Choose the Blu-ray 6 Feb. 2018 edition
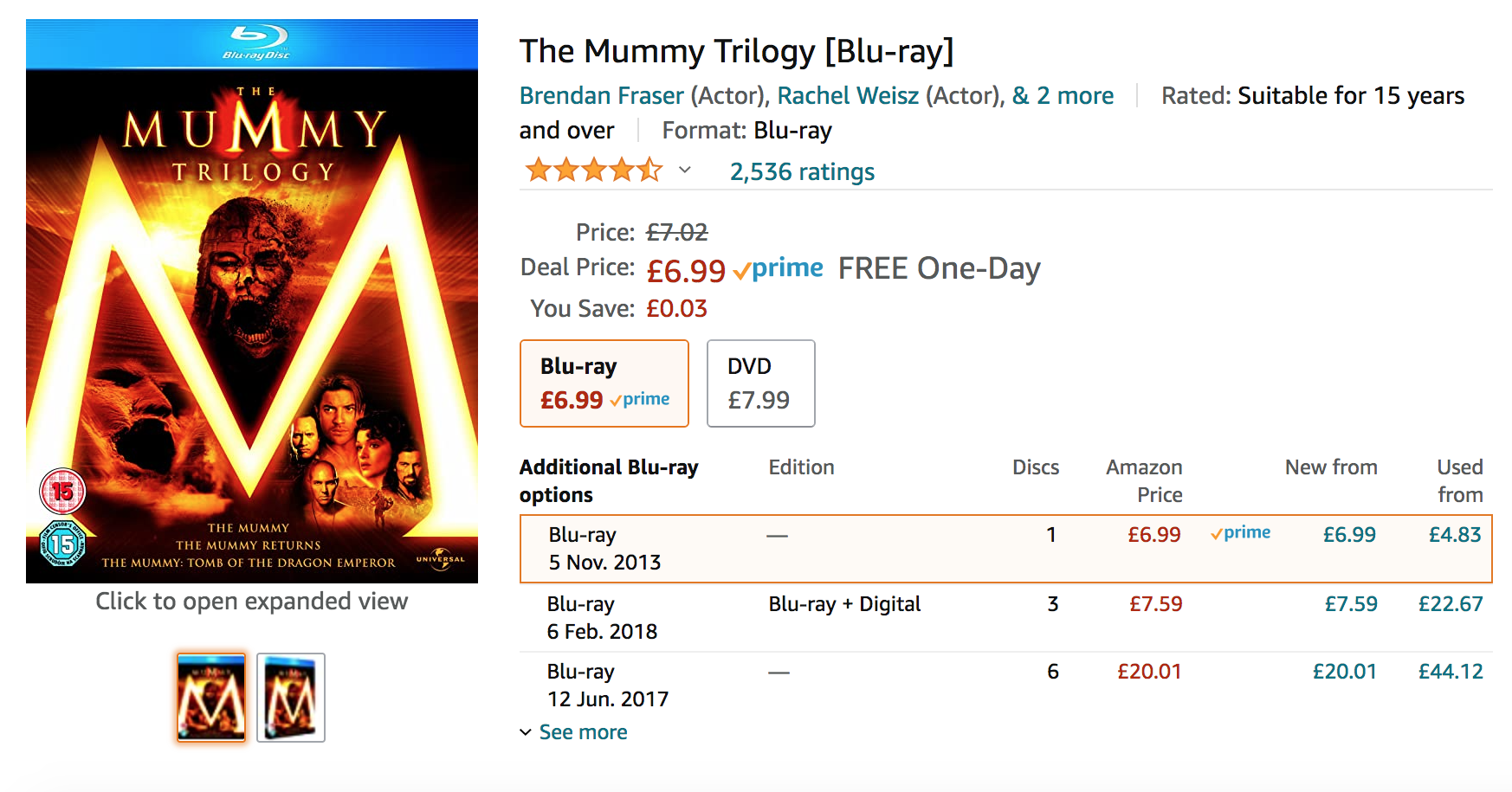The width and height of the screenshot is (1512, 792). [x=602, y=617]
